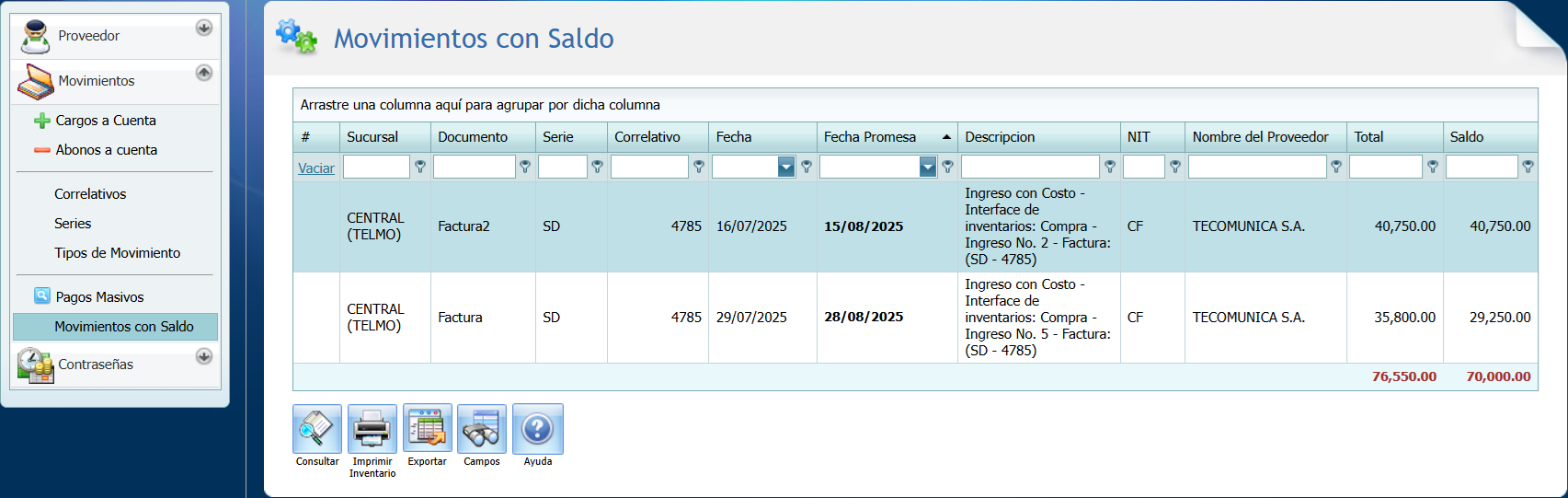Go to Correlativos menu item
Viewport: 1568px width, 498px height.
(x=90, y=194)
